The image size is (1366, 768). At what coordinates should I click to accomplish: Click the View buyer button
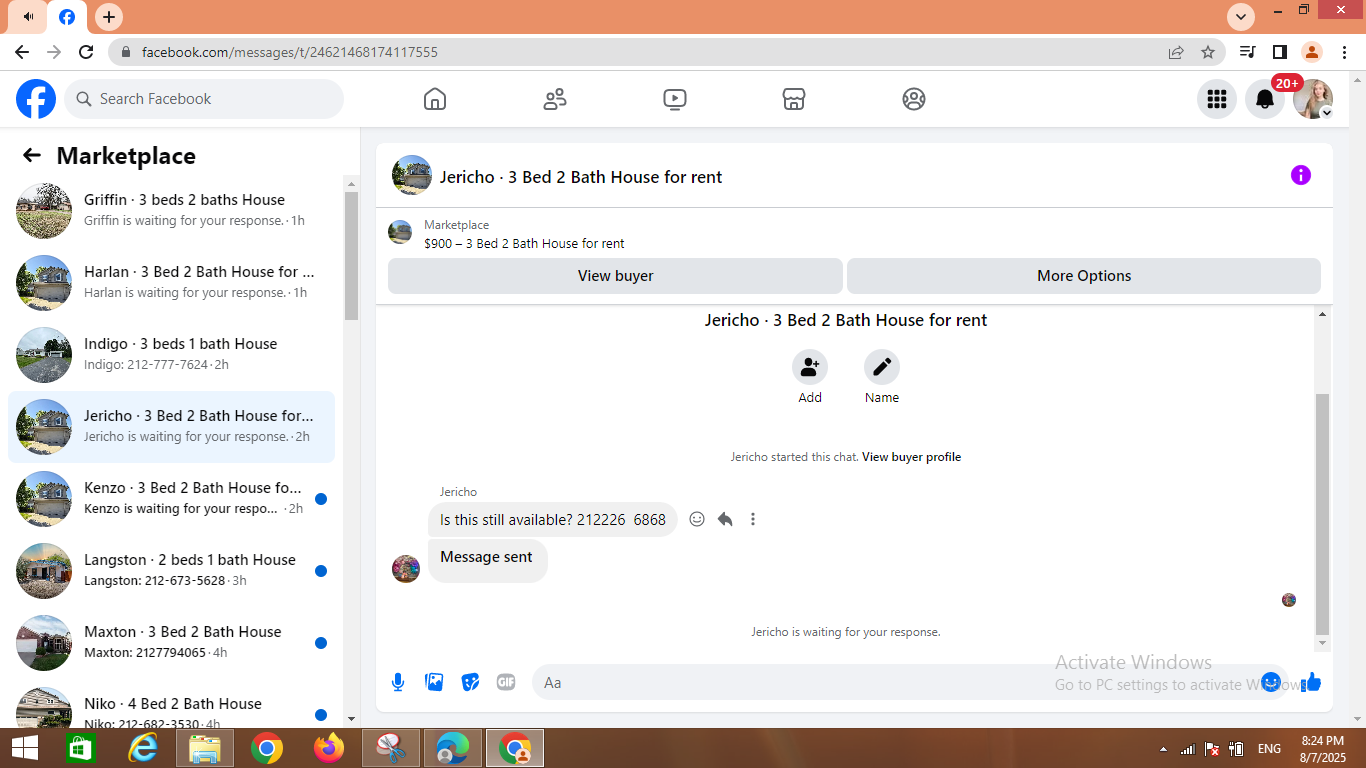point(615,276)
